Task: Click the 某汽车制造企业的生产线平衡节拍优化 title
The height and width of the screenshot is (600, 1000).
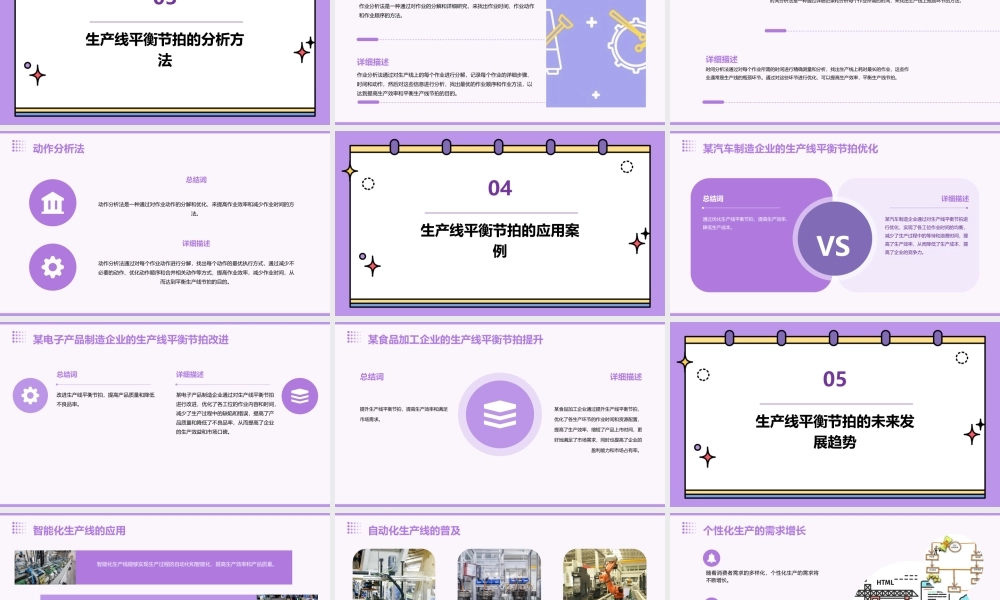Action: tap(790, 149)
